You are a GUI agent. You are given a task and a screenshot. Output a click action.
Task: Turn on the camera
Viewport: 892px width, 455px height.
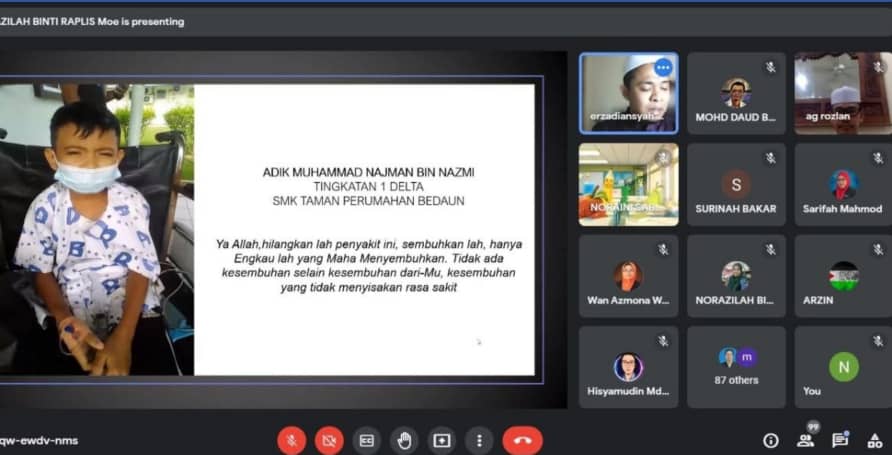(329, 440)
